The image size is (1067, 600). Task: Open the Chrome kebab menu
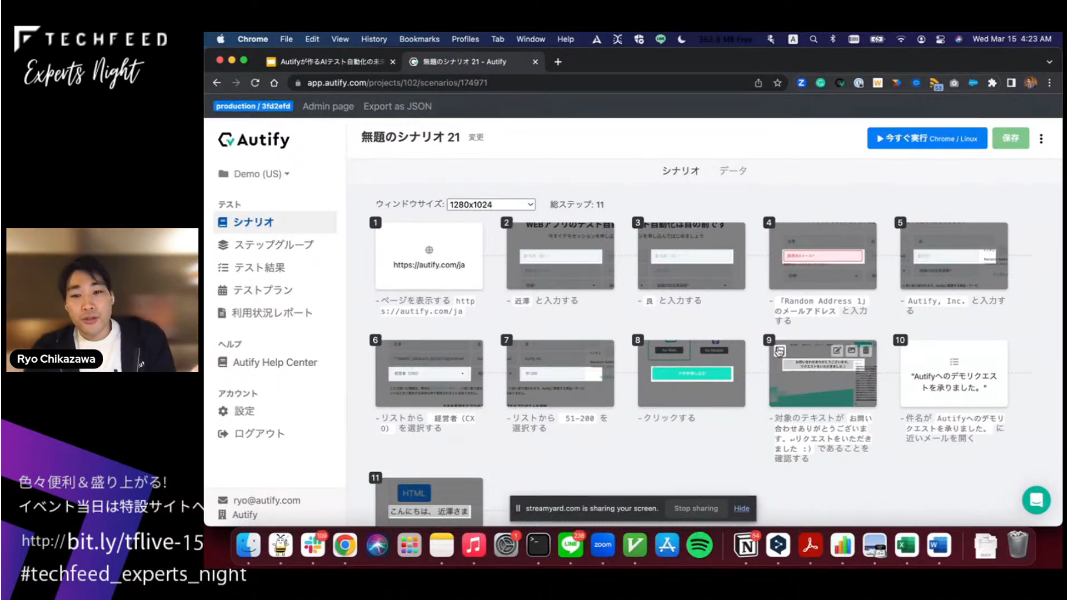click(1049, 82)
